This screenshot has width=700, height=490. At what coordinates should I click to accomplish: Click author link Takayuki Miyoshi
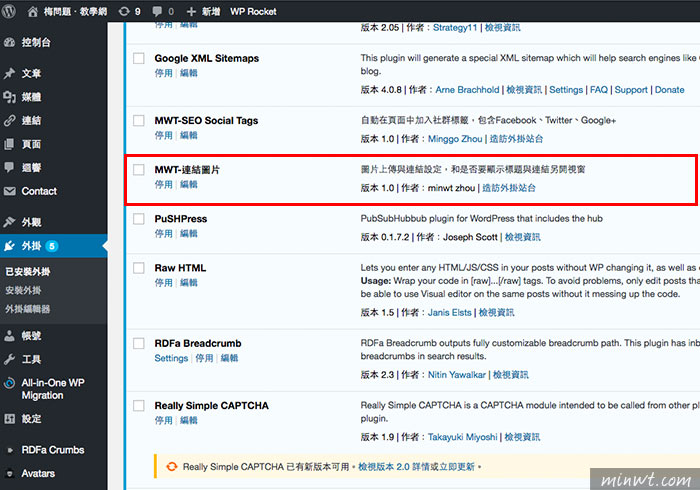coord(462,437)
